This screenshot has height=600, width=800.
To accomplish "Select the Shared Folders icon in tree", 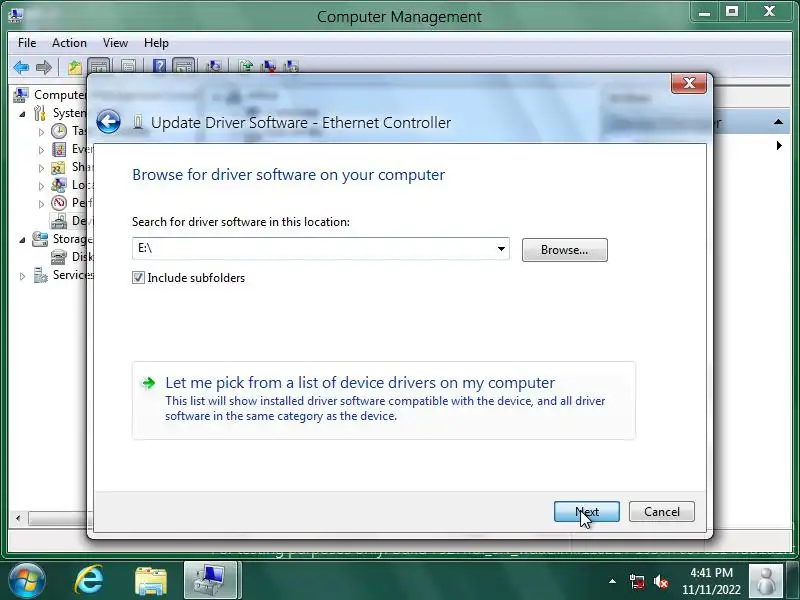I will tap(59, 167).
